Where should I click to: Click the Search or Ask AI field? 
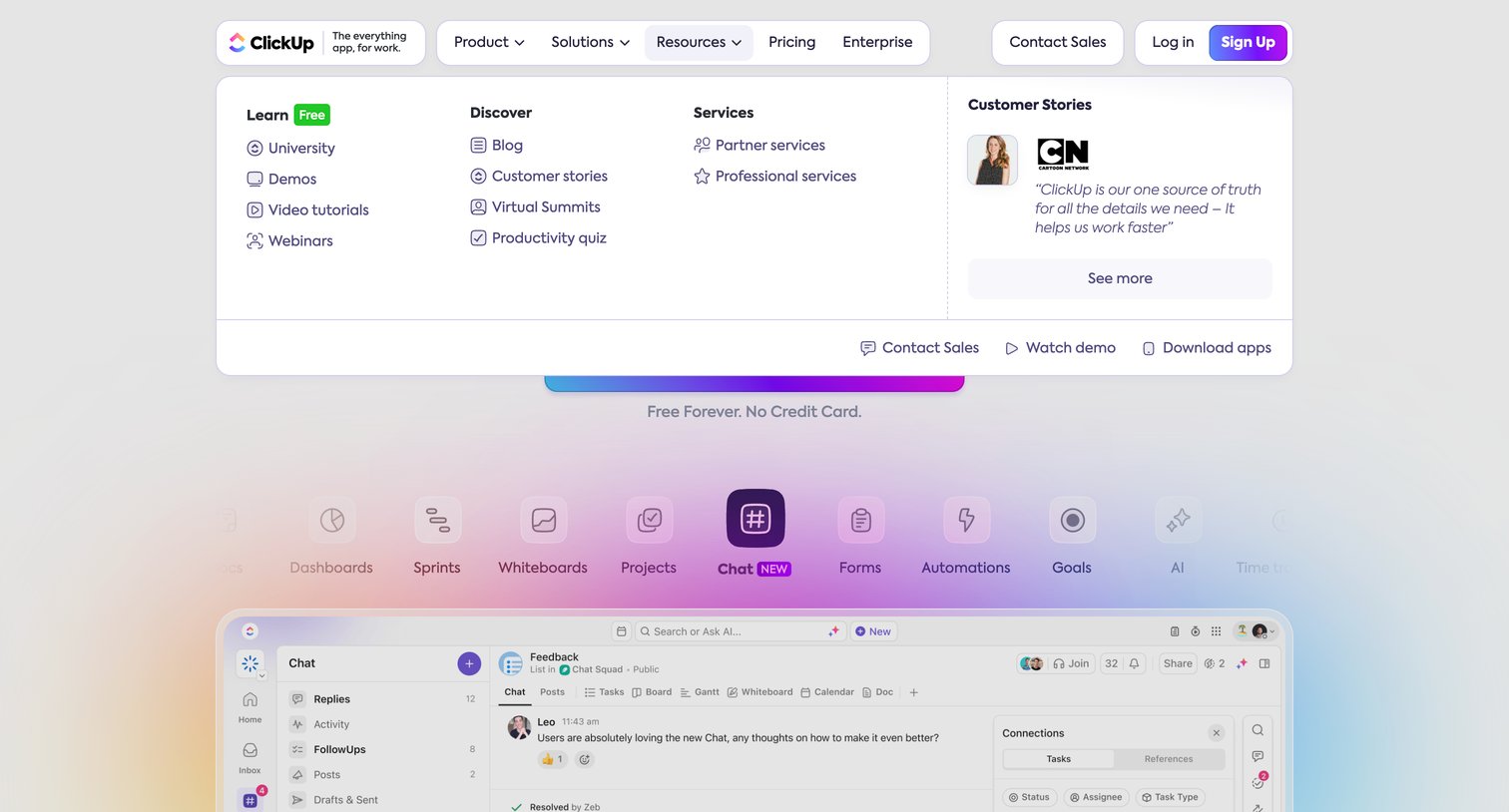click(x=741, y=631)
